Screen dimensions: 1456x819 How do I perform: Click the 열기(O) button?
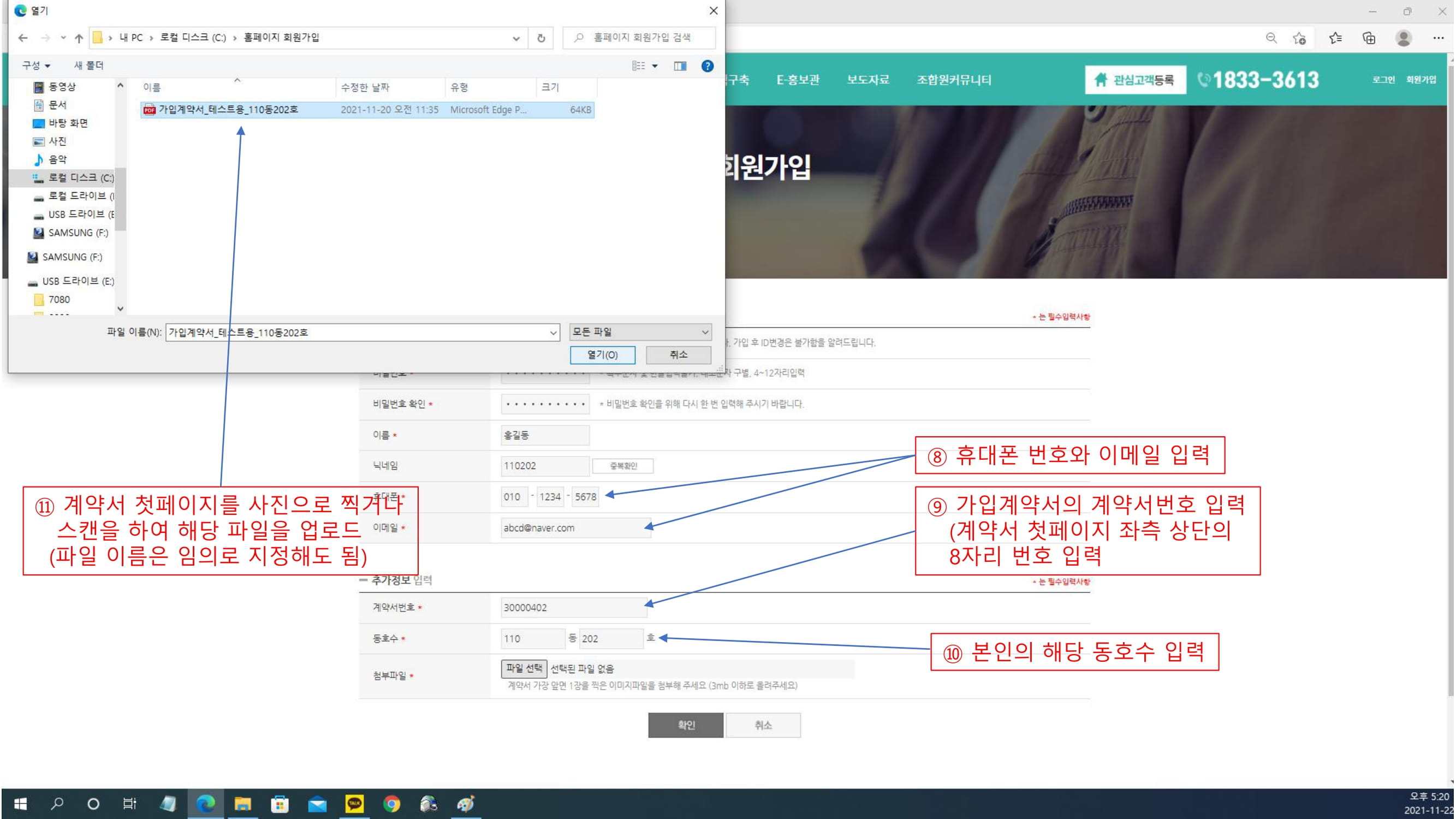click(602, 354)
